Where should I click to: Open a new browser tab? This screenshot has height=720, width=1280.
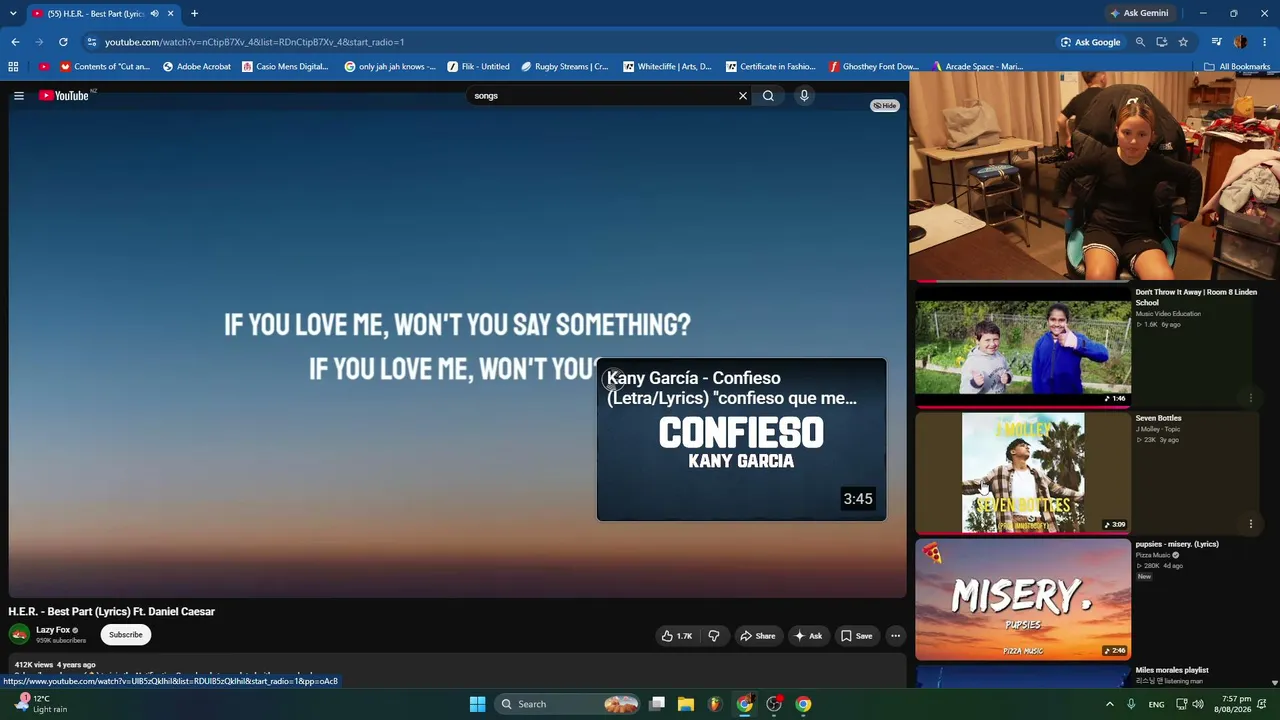pyautogui.click(x=194, y=14)
